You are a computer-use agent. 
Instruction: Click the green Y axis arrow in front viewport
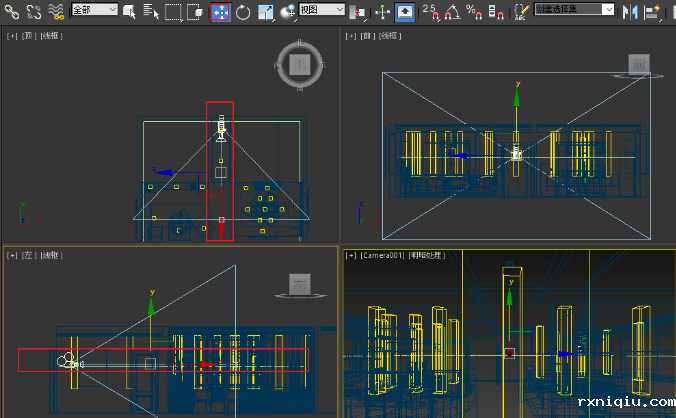(516, 98)
